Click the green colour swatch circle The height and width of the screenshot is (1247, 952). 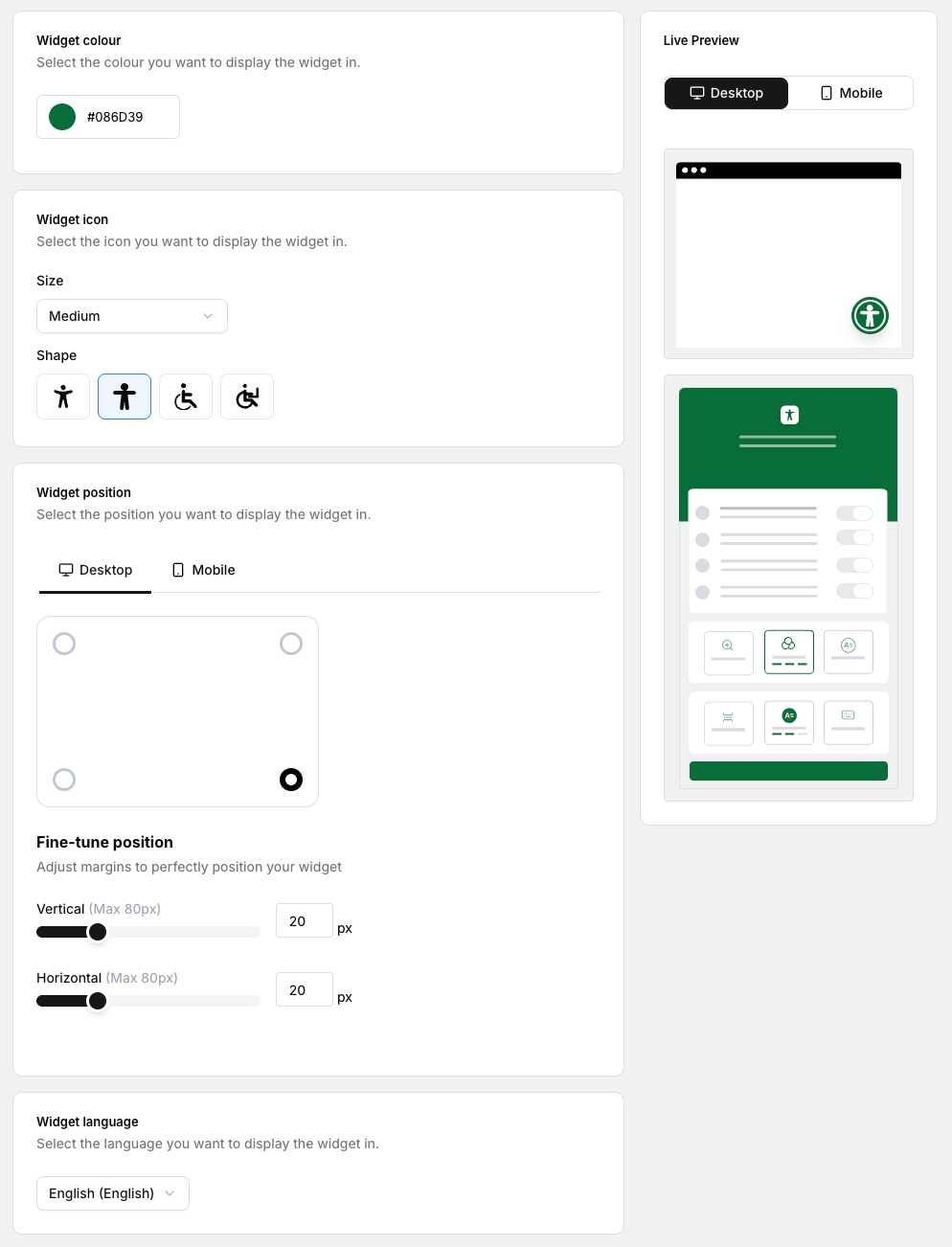[x=62, y=117]
